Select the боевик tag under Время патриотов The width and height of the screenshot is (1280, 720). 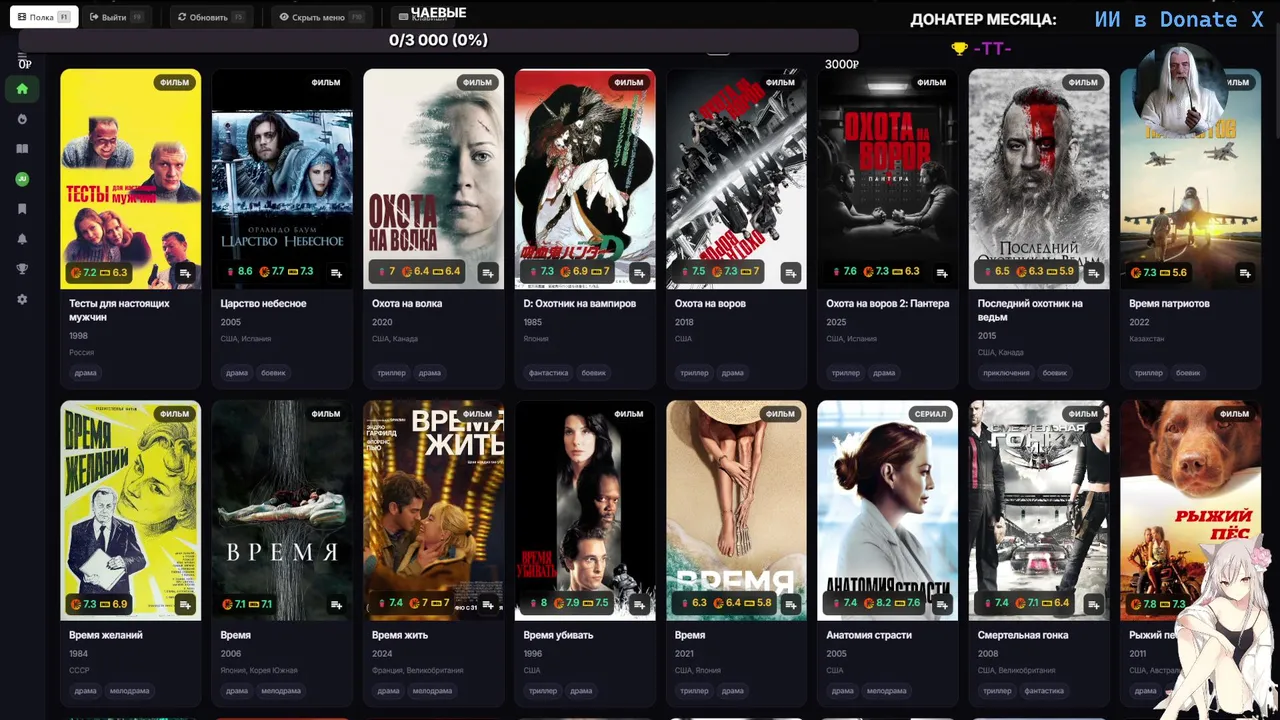[1188, 373]
